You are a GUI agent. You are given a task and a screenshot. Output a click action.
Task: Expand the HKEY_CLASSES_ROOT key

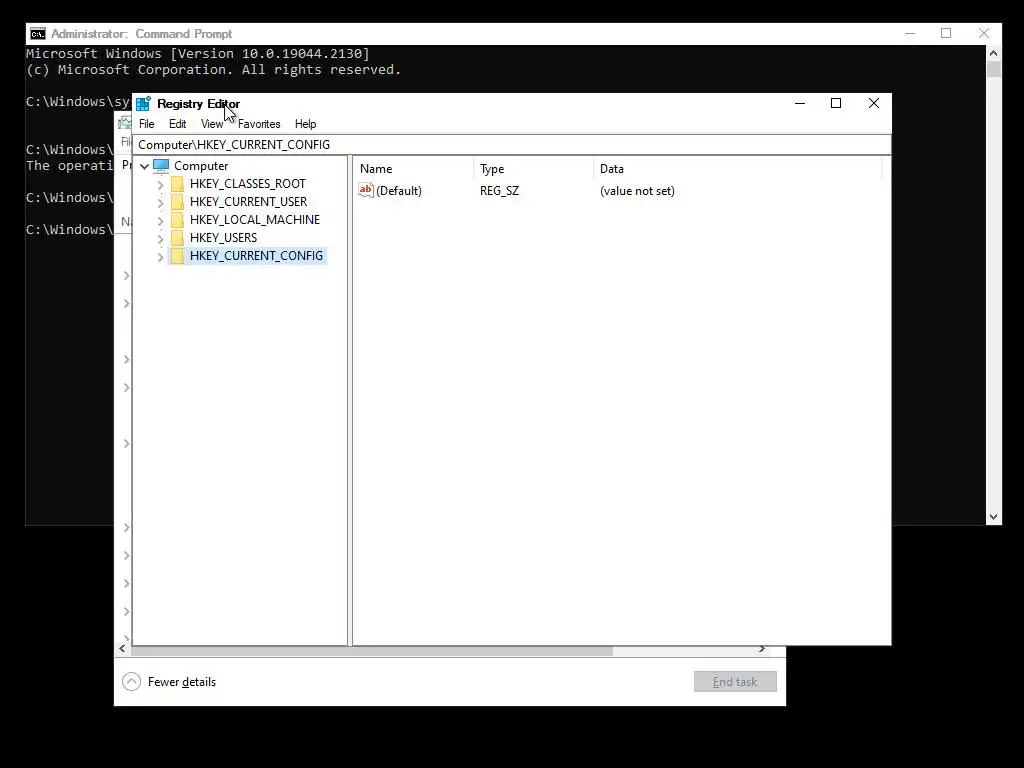point(161,185)
